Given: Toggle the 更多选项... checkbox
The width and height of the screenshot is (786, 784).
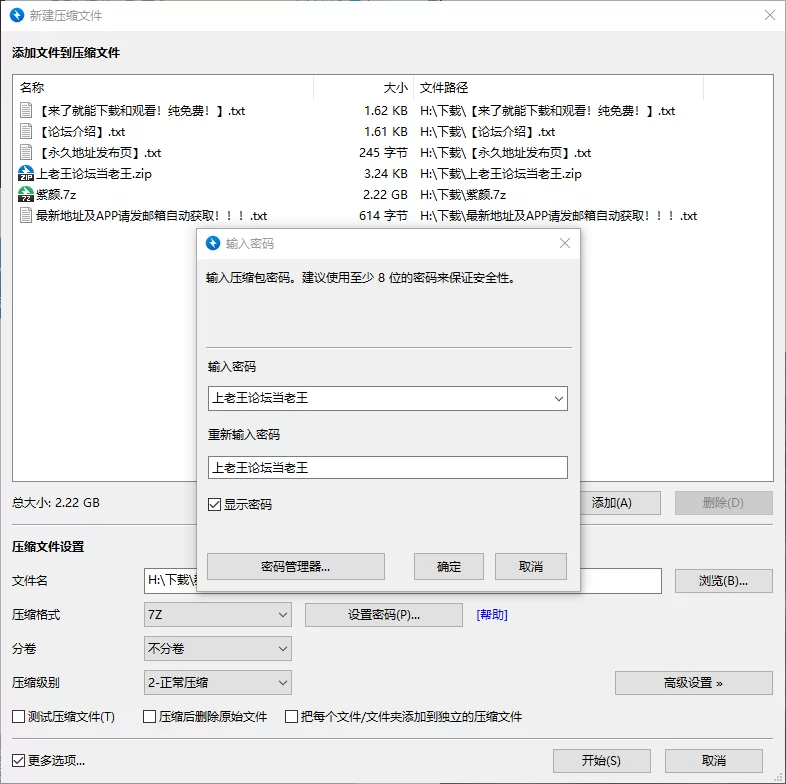Looking at the screenshot, I should click(x=19, y=761).
